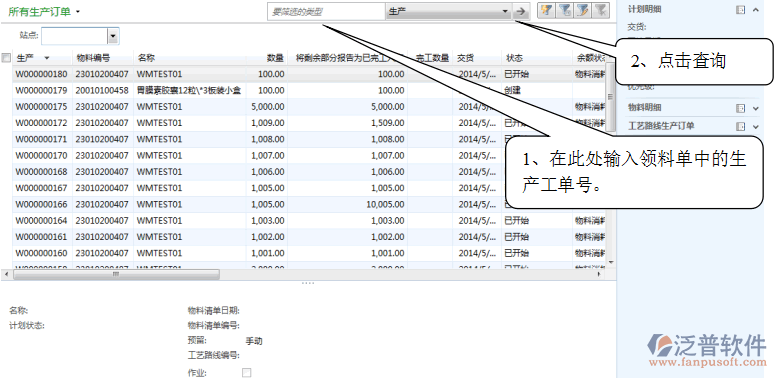The height and width of the screenshot is (378, 777).
Task: Click the 要筛选的类型 filter text box
Action: click(326, 11)
